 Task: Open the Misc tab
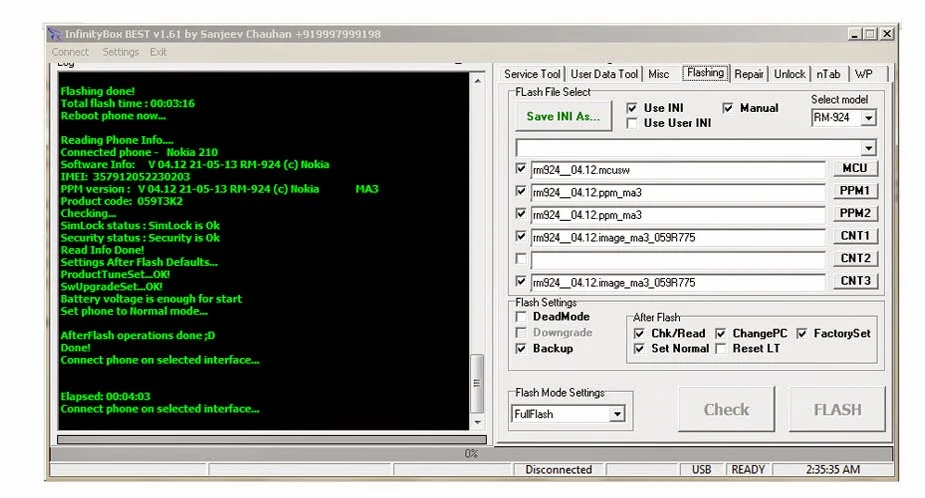click(658, 74)
